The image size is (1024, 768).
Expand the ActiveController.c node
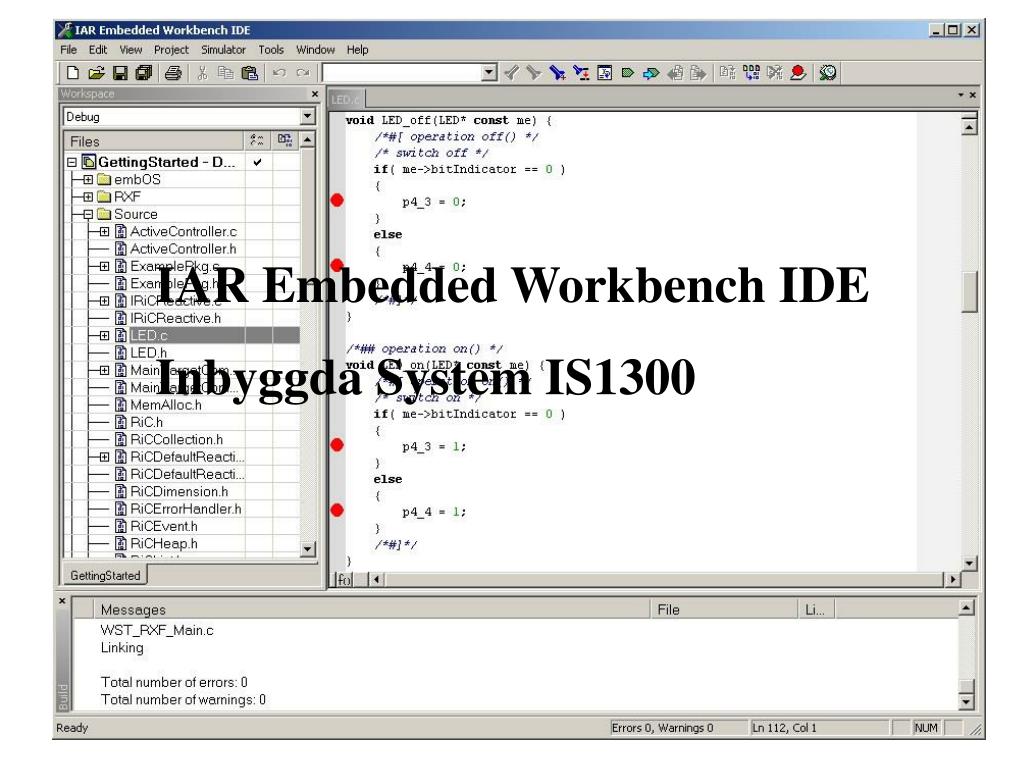104,231
